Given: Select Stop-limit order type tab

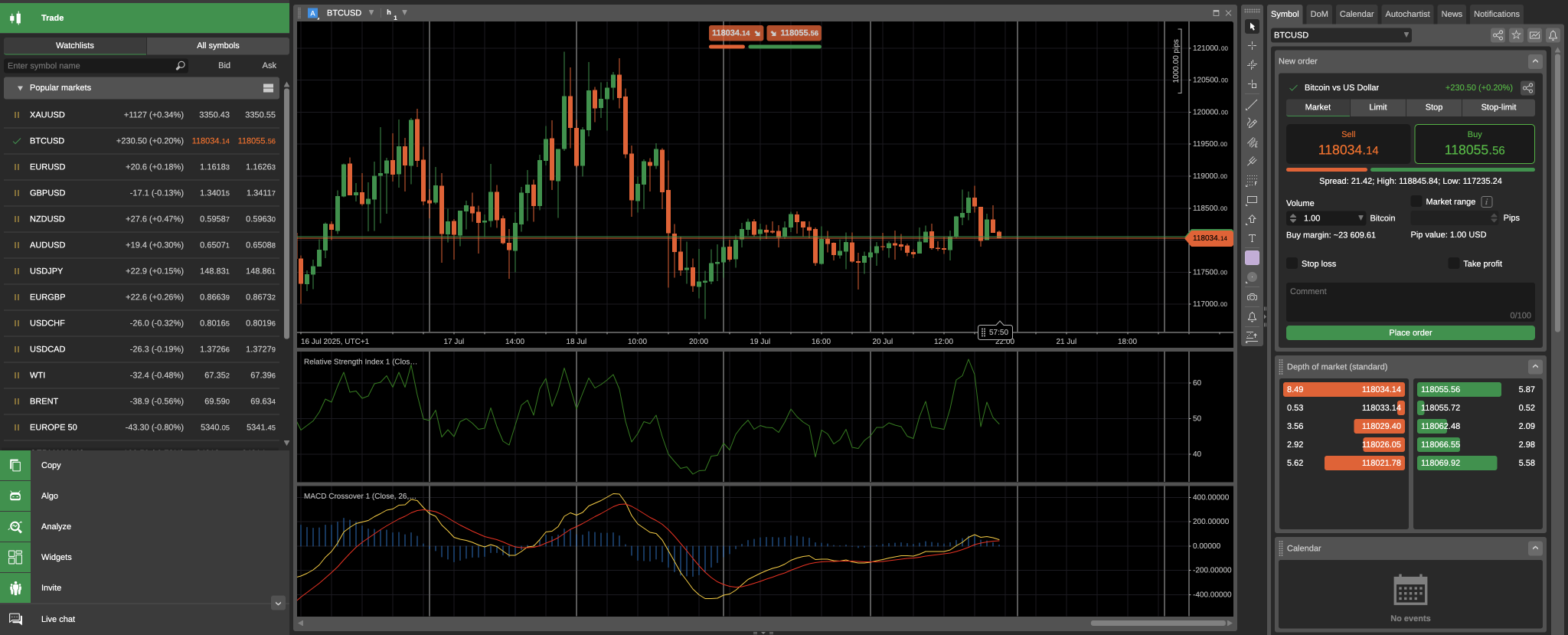Looking at the screenshot, I should pyautogui.click(x=1498, y=107).
